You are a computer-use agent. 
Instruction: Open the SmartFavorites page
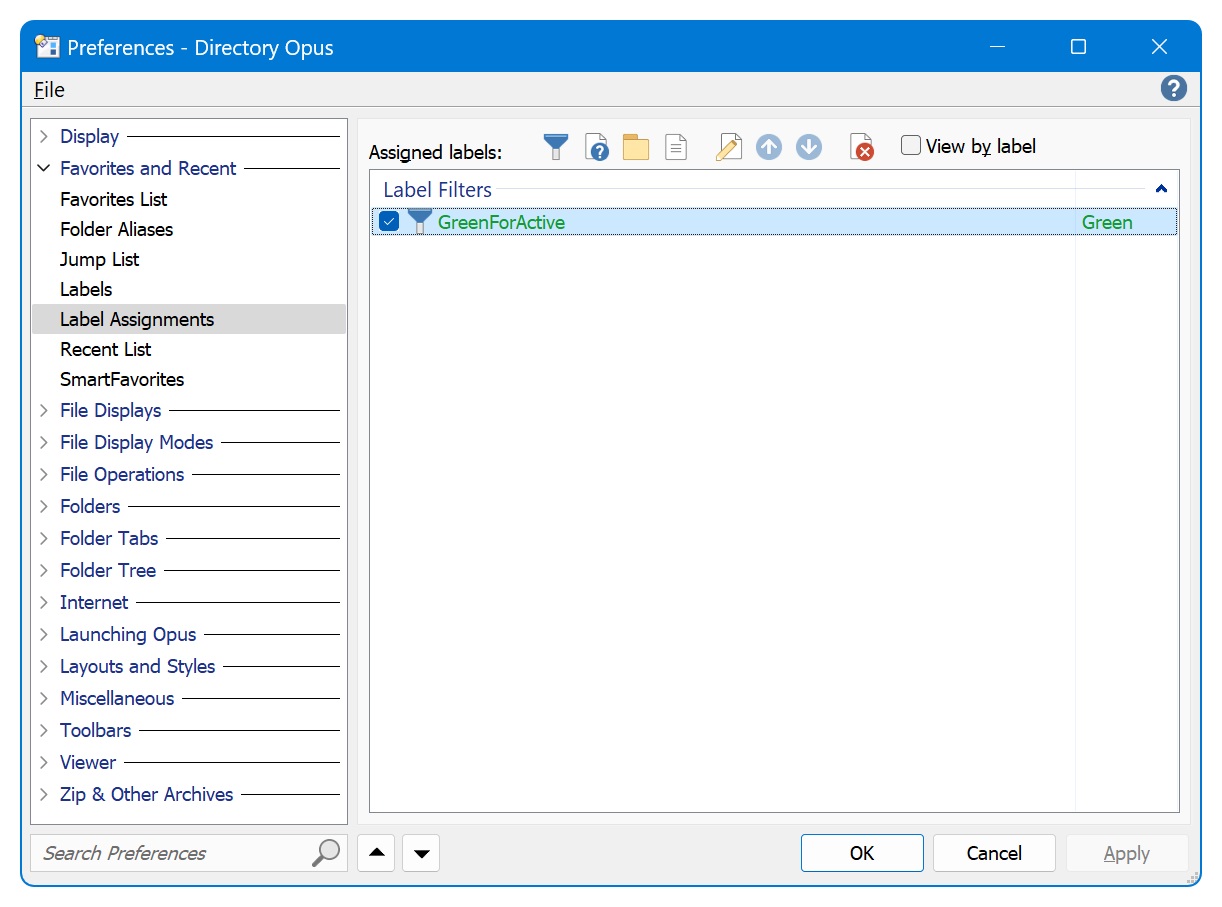[x=122, y=379]
